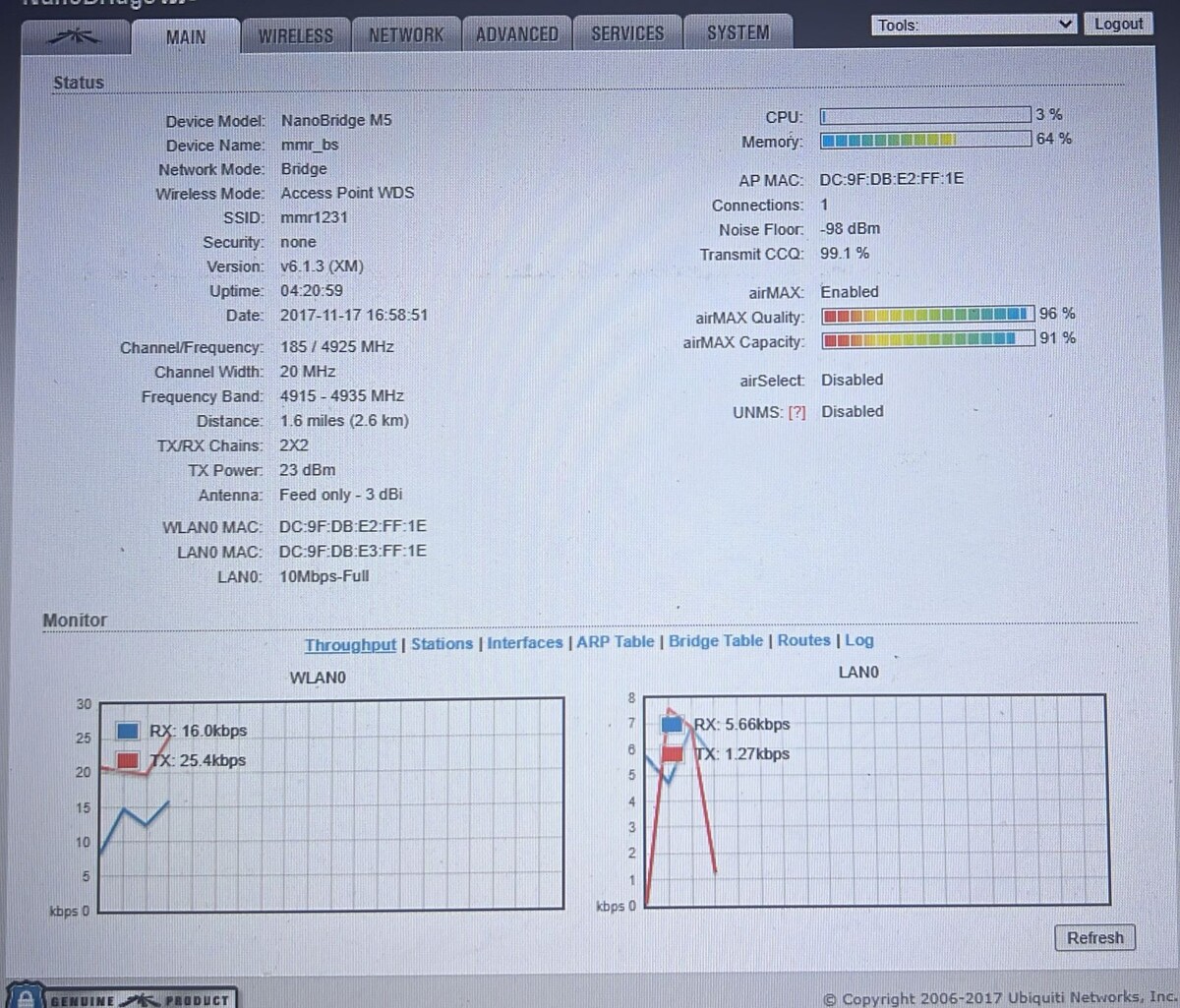Click the blue RX legend square in WLAN0
1180x1008 pixels.
pyautogui.click(x=128, y=731)
